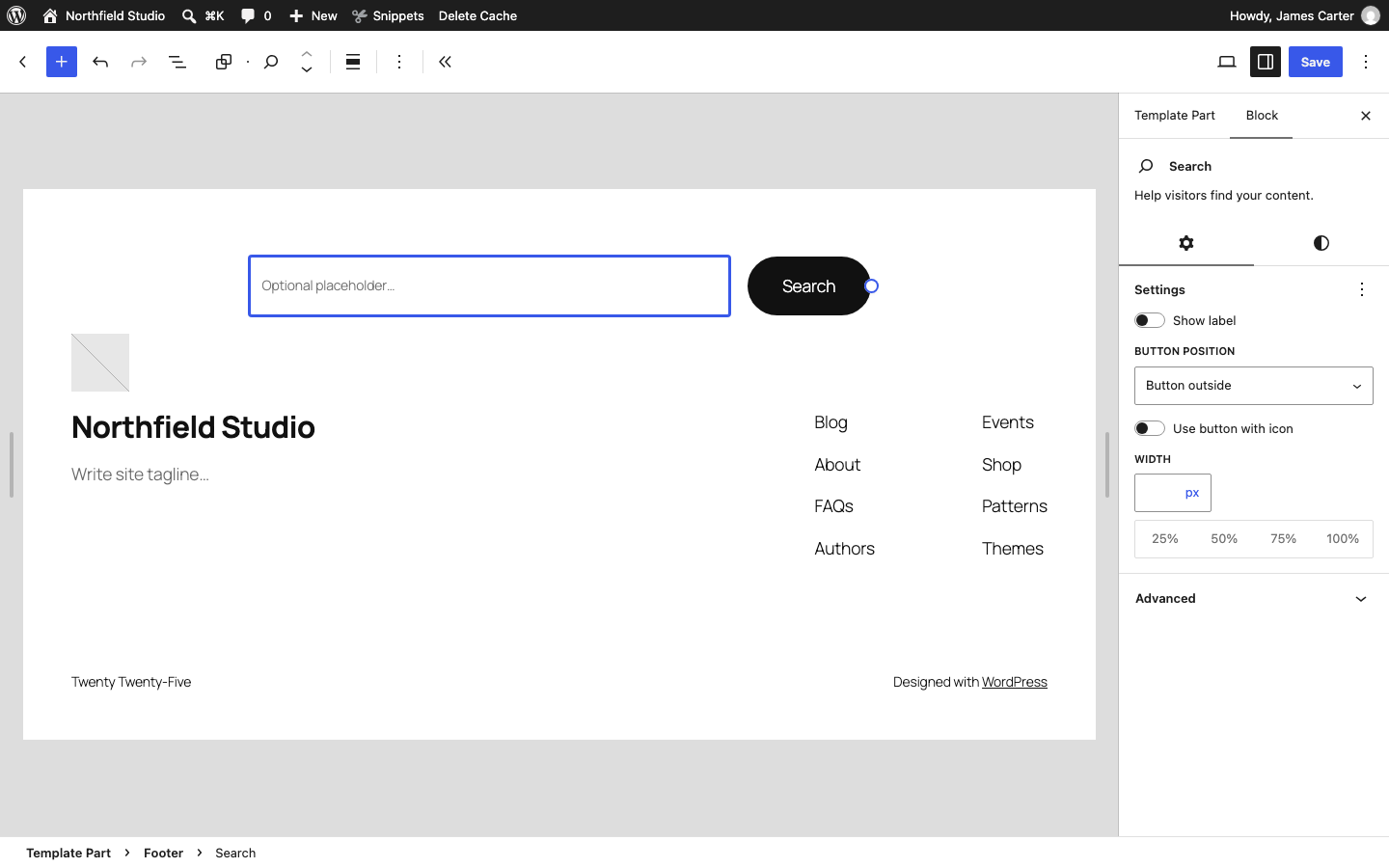The height and width of the screenshot is (868, 1389).
Task: Open the editor options menu beside Save
Action: [x=1366, y=62]
